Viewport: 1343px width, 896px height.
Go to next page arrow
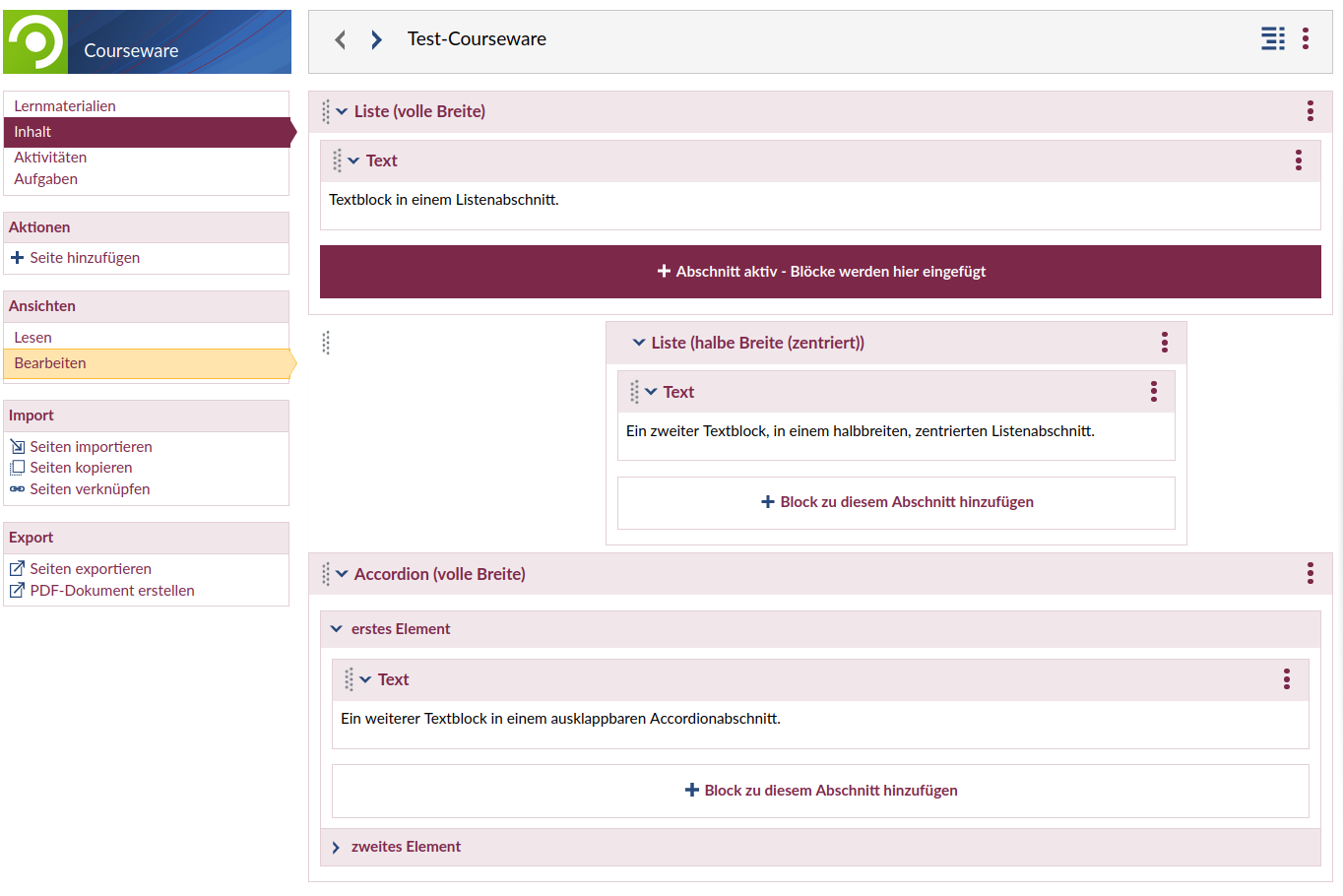[376, 39]
